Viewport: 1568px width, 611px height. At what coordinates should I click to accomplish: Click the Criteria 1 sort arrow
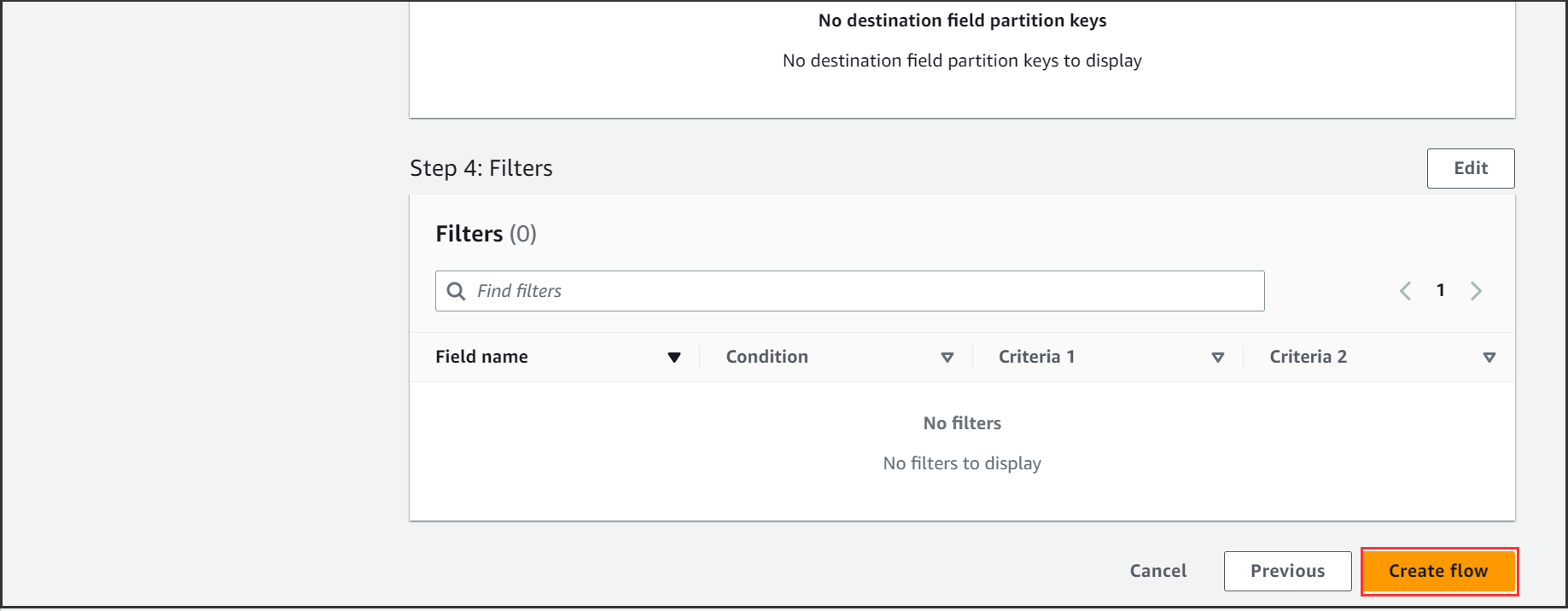(1217, 358)
